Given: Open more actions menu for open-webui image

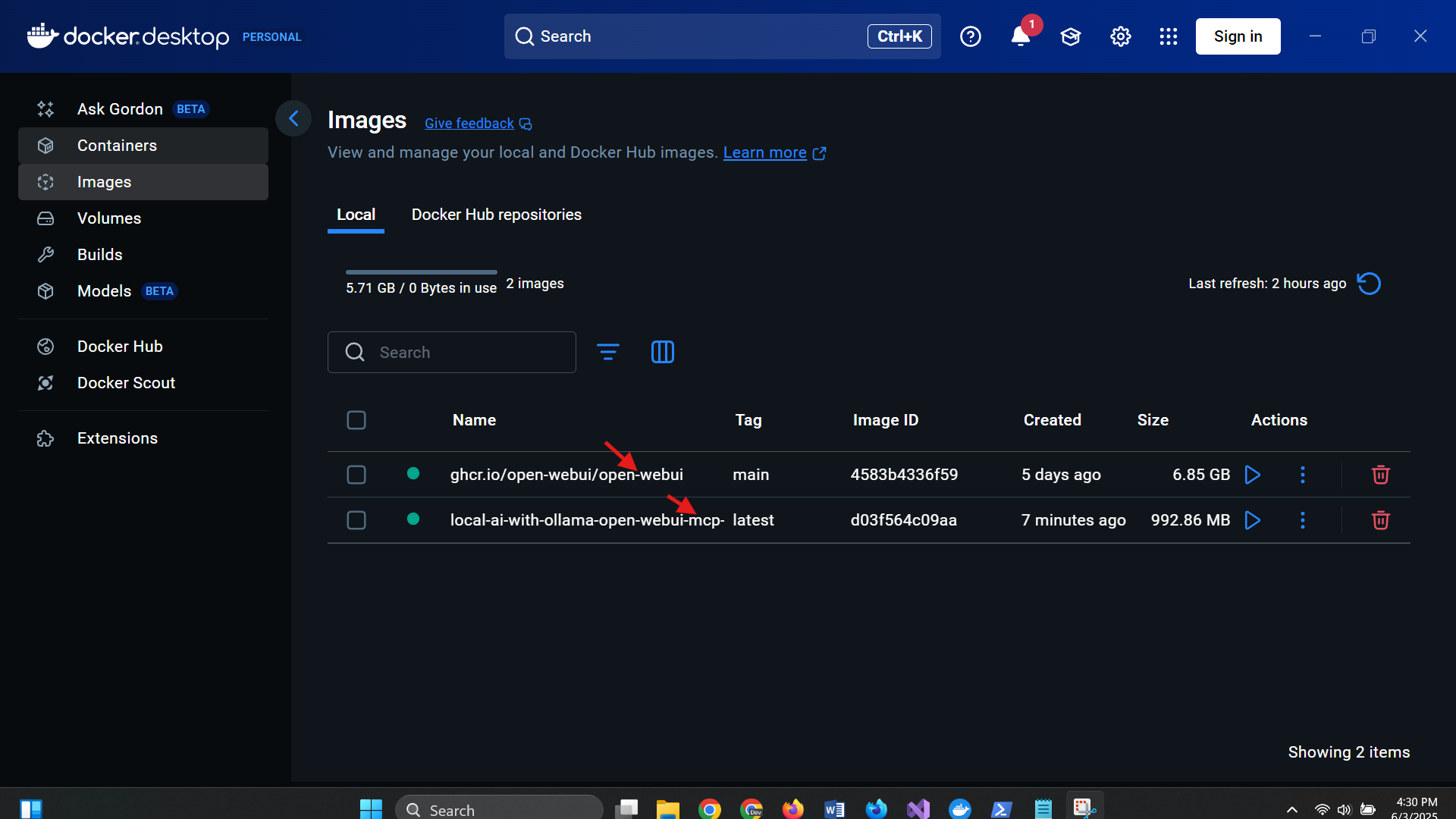Looking at the screenshot, I should coord(1303,475).
